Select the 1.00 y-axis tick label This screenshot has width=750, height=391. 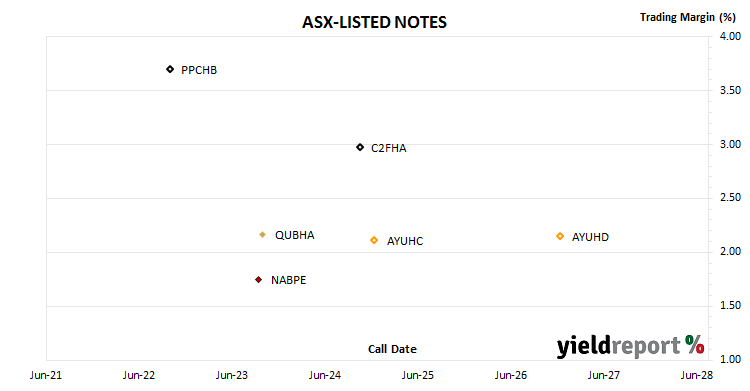(x=730, y=359)
